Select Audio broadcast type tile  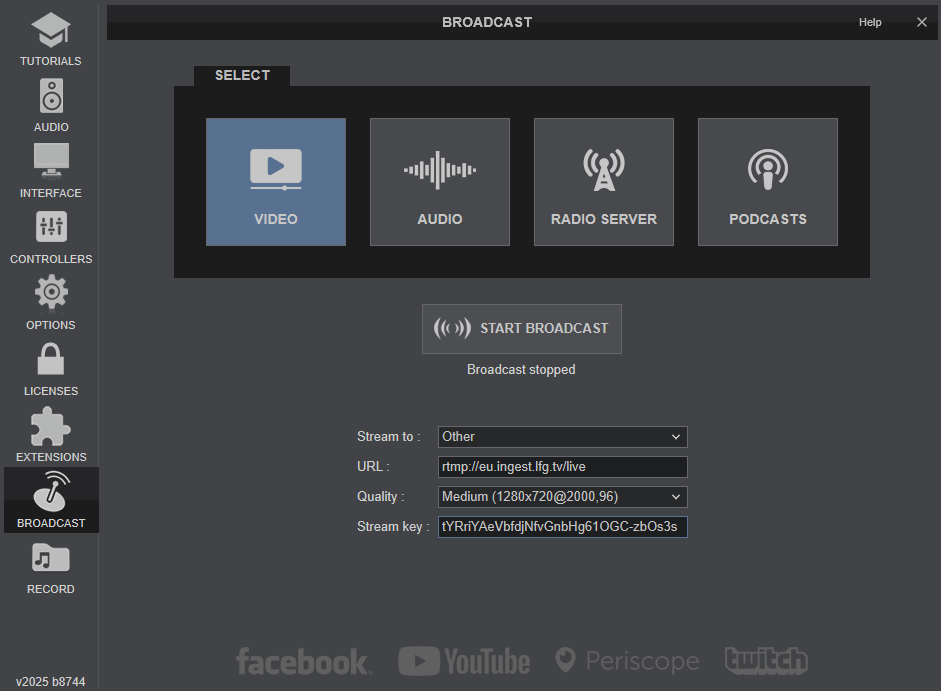440,182
